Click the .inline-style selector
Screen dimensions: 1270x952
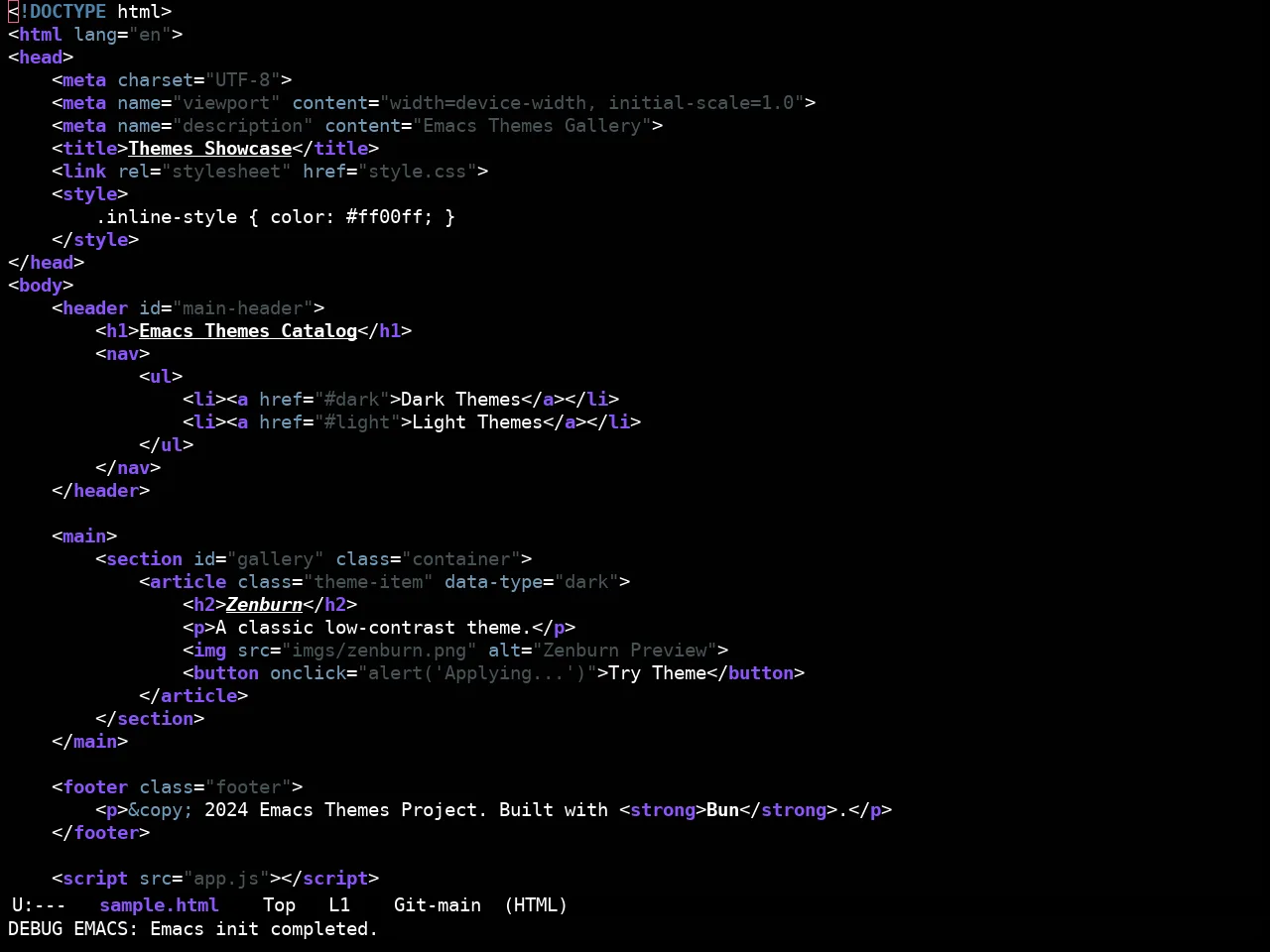167,217
